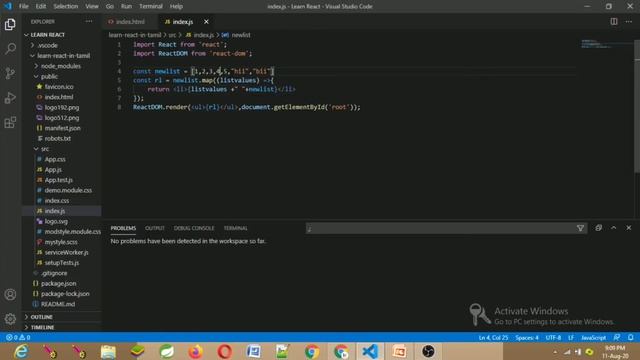
Task: Close the bottom panel
Action: 629,228
